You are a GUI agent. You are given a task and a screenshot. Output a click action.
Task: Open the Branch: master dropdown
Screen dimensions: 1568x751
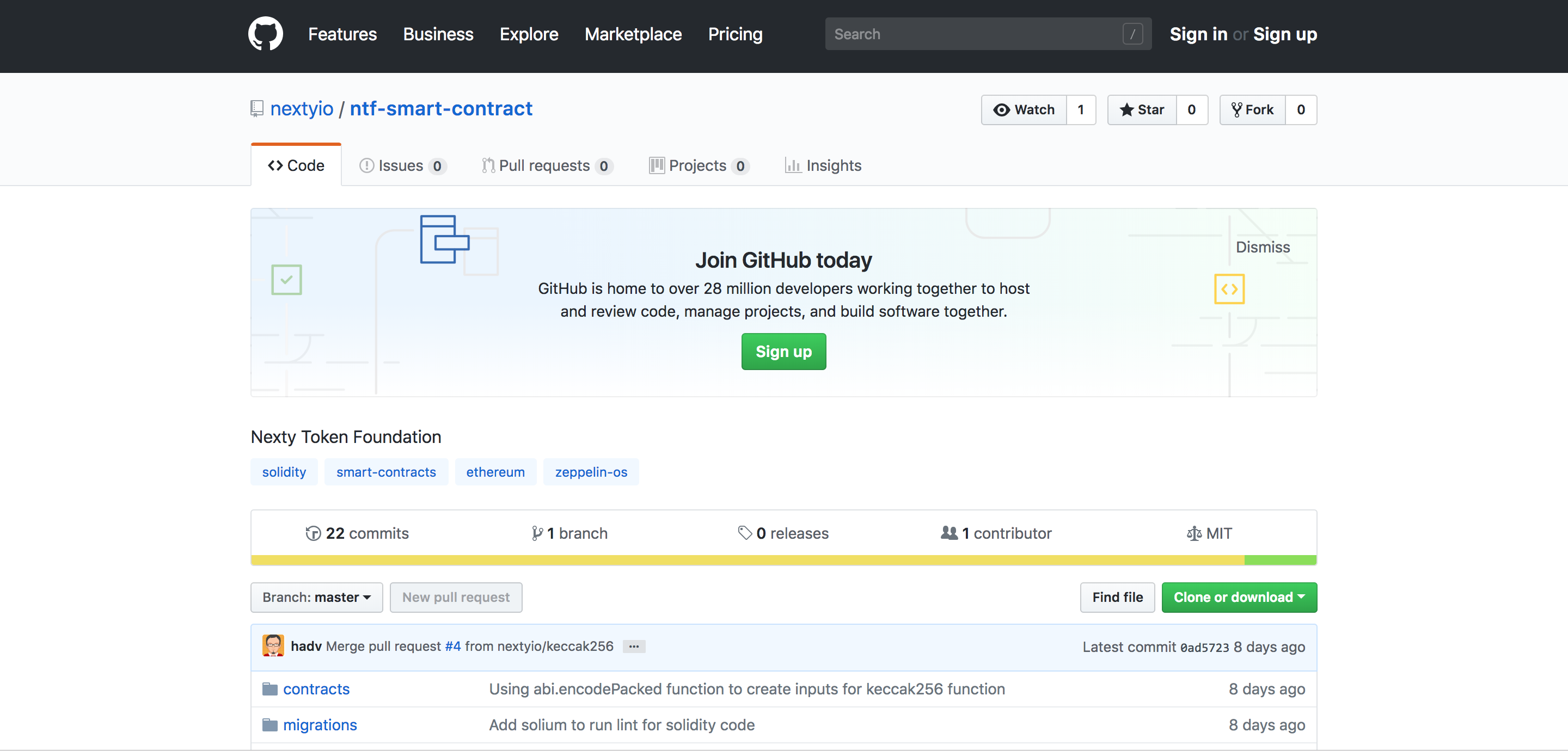tap(316, 598)
